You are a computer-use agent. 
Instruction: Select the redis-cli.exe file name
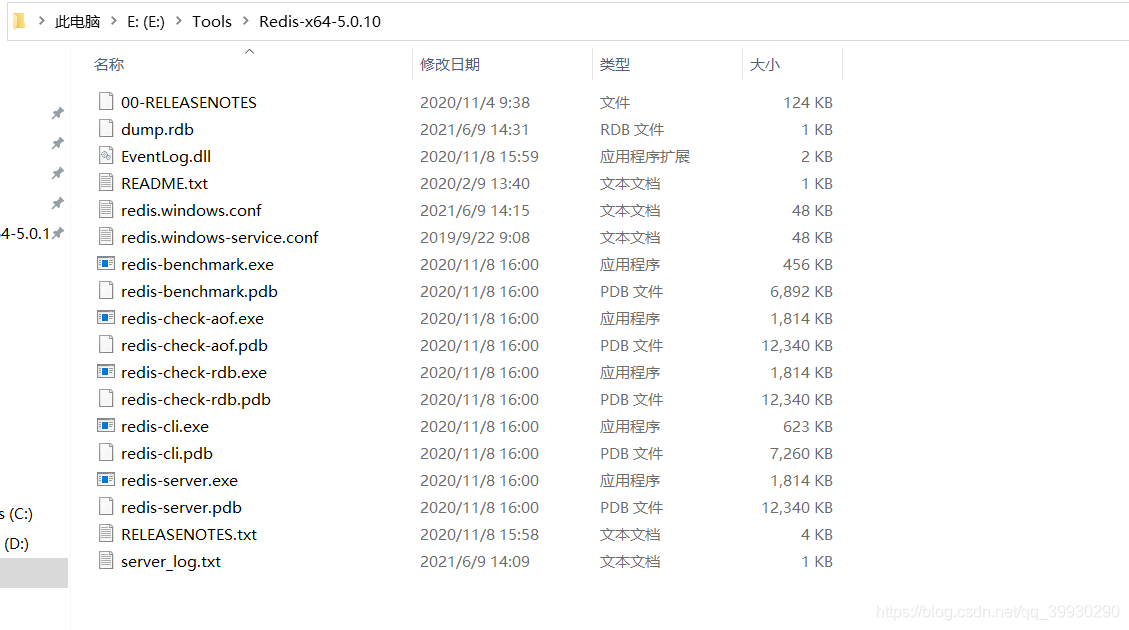tap(165, 426)
